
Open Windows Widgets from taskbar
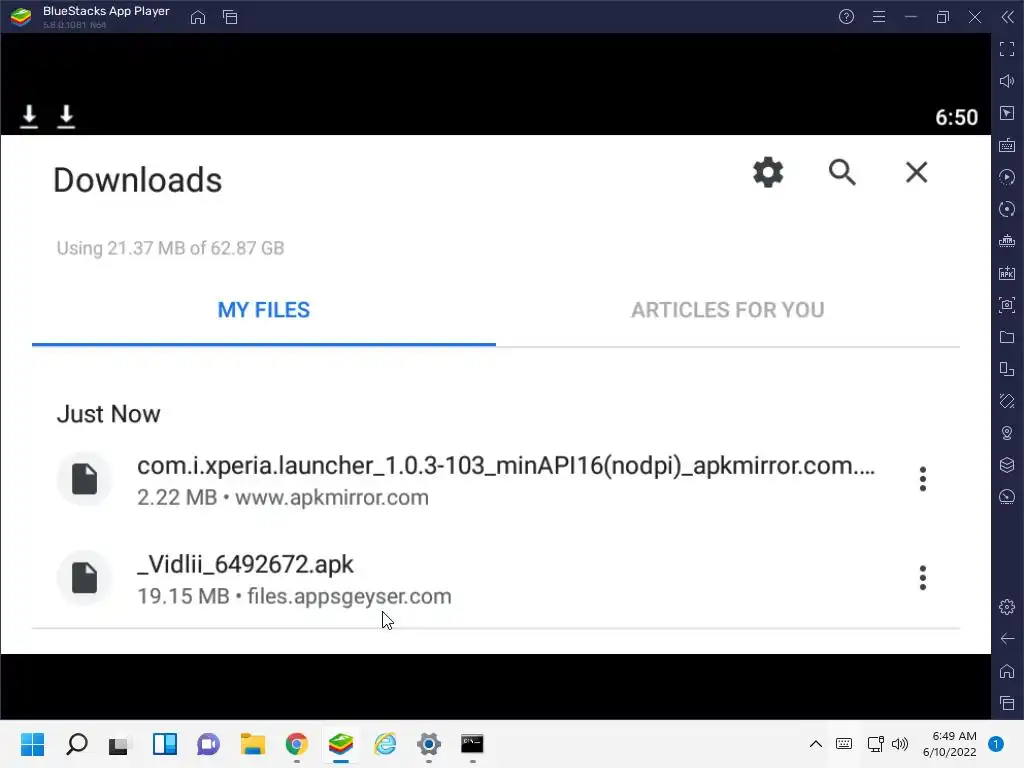point(165,744)
